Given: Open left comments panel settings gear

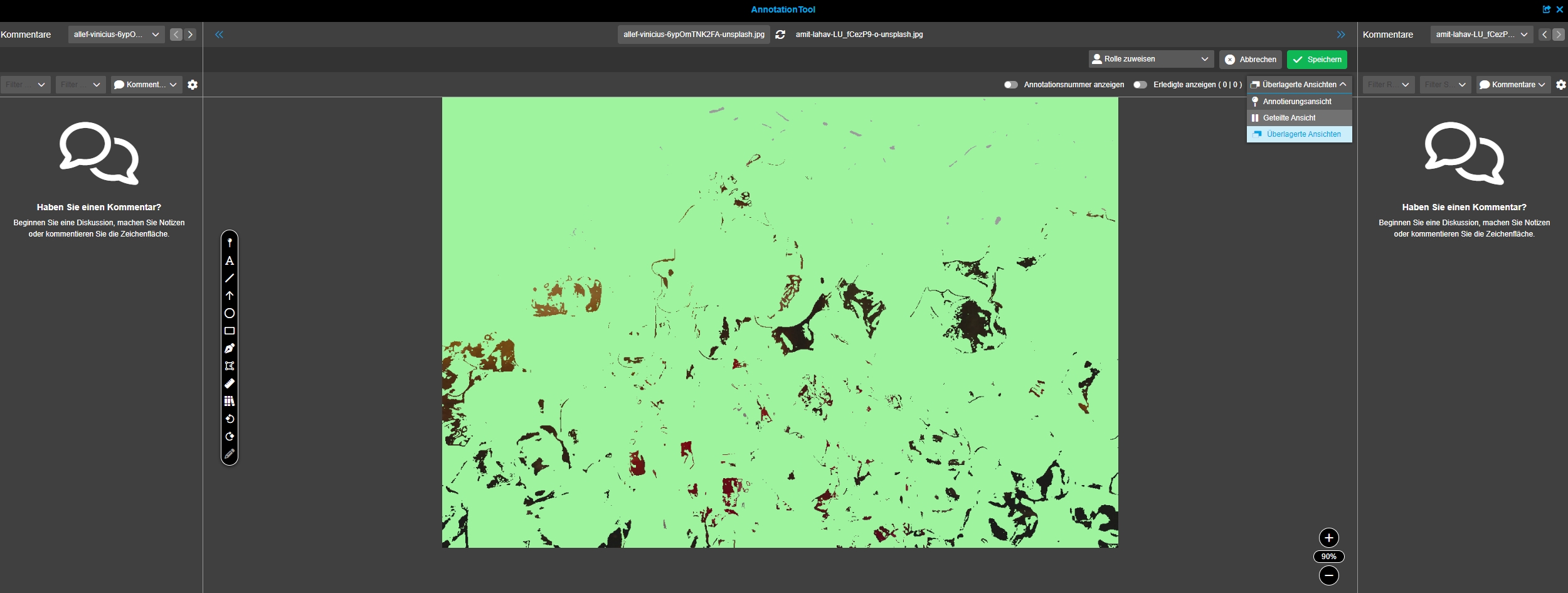Looking at the screenshot, I should (x=193, y=85).
